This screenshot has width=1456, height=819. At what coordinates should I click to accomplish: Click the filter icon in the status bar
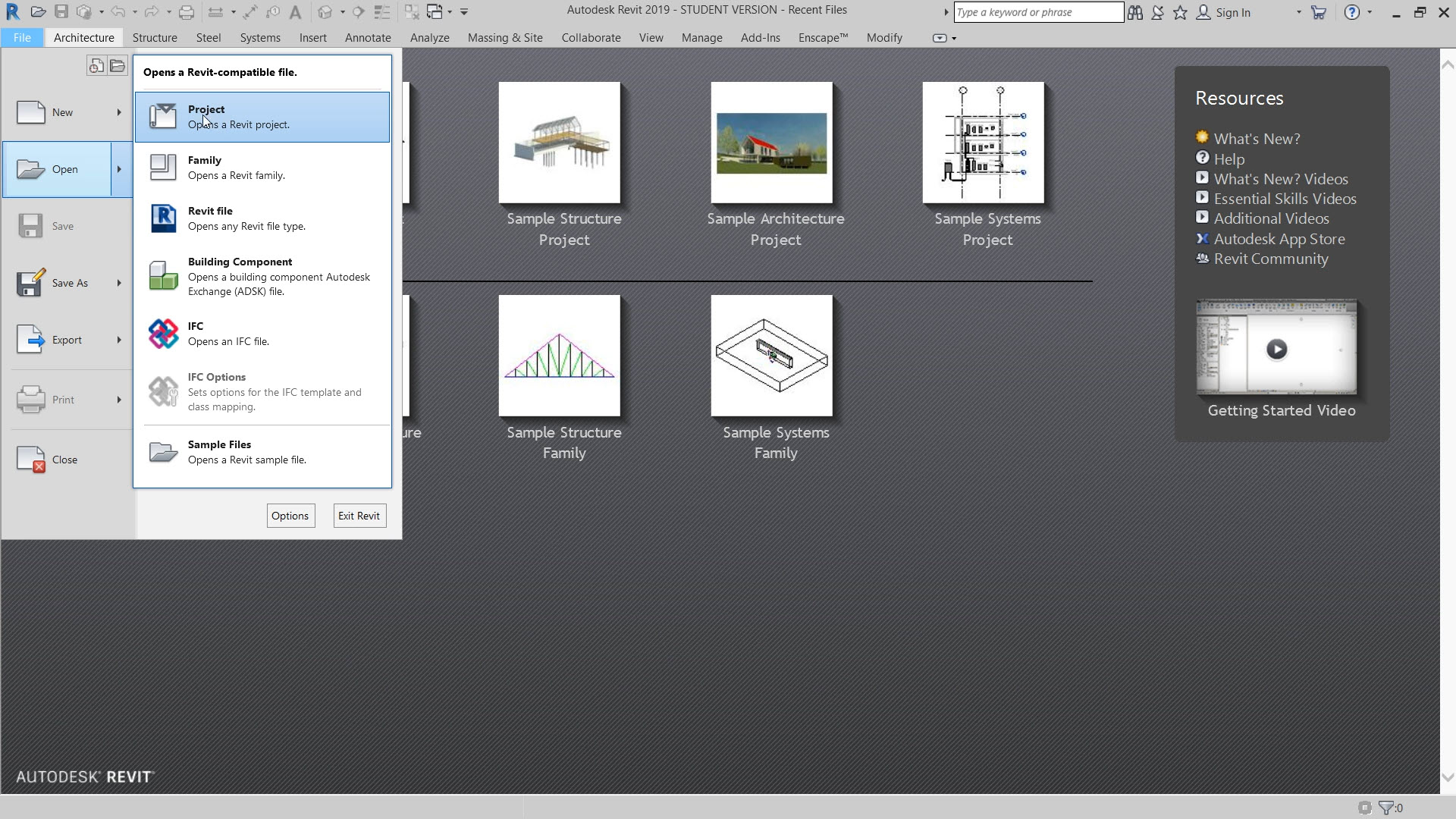[1386, 808]
